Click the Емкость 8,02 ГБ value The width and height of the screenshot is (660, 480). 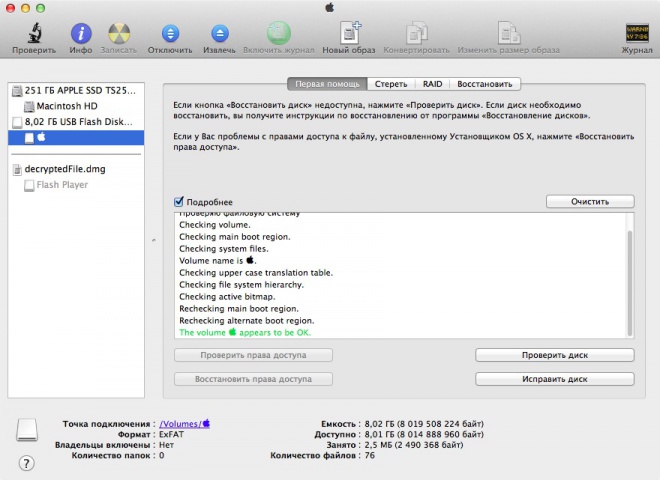tap(424, 424)
